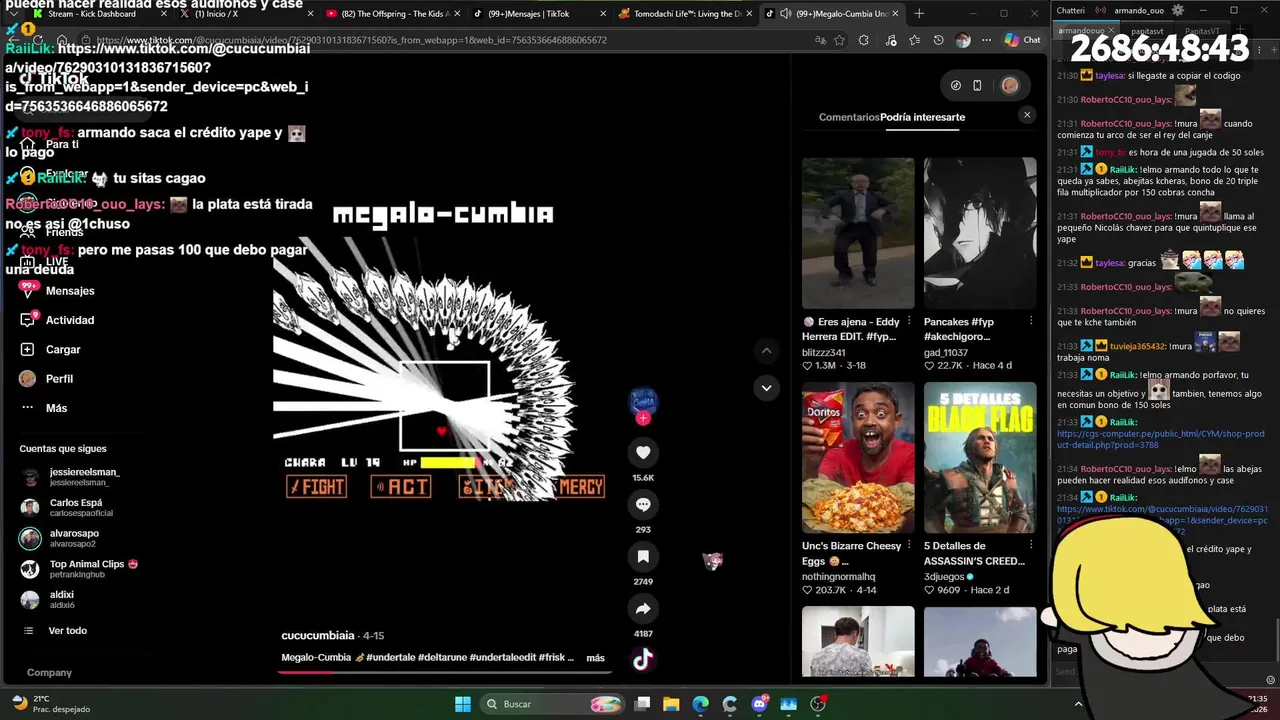Open media control music note icon
The width and height of the screenshot is (1280, 720).
[889, 40]
